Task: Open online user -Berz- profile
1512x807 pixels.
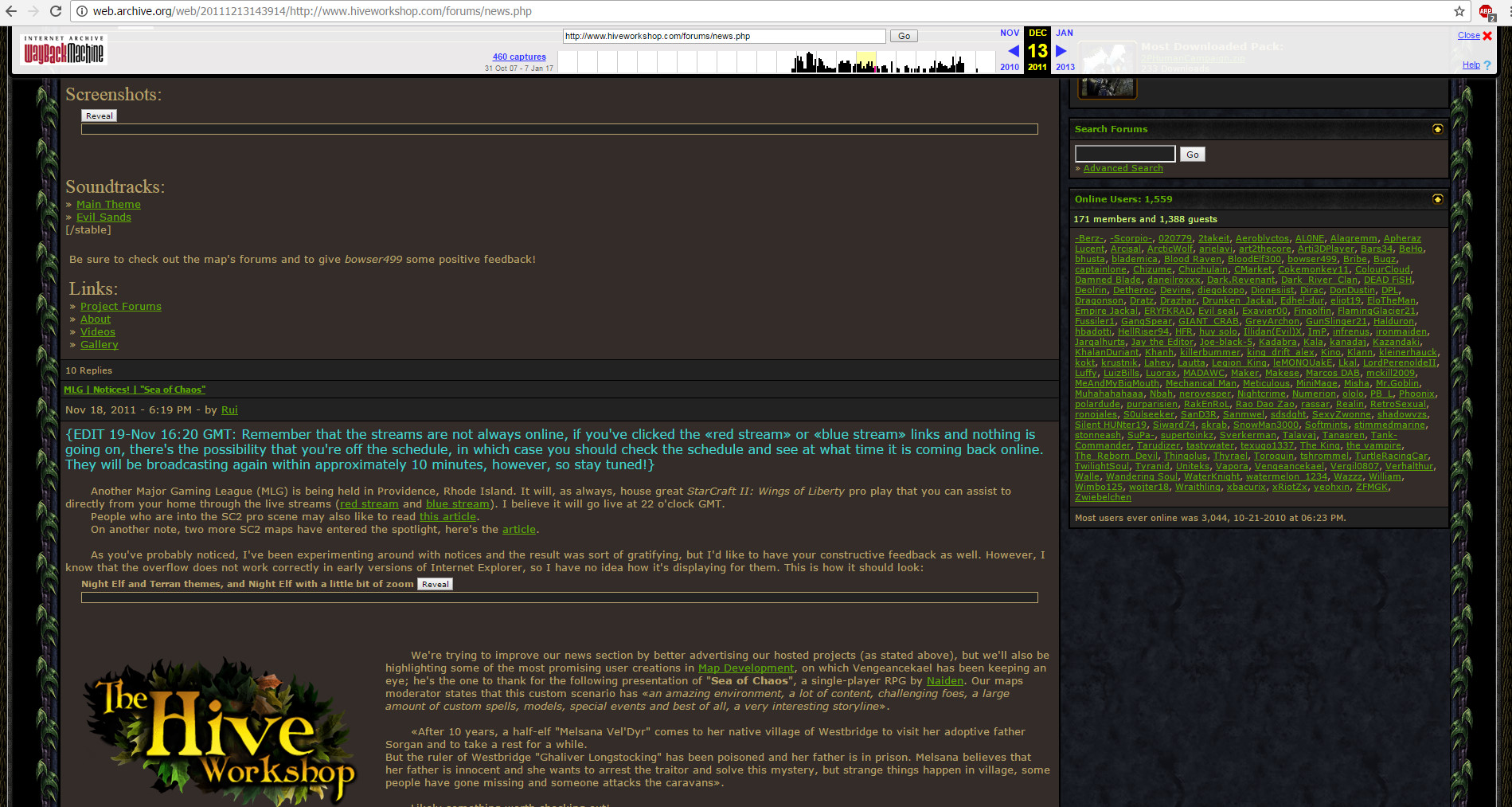Action: click(1089, 239)
